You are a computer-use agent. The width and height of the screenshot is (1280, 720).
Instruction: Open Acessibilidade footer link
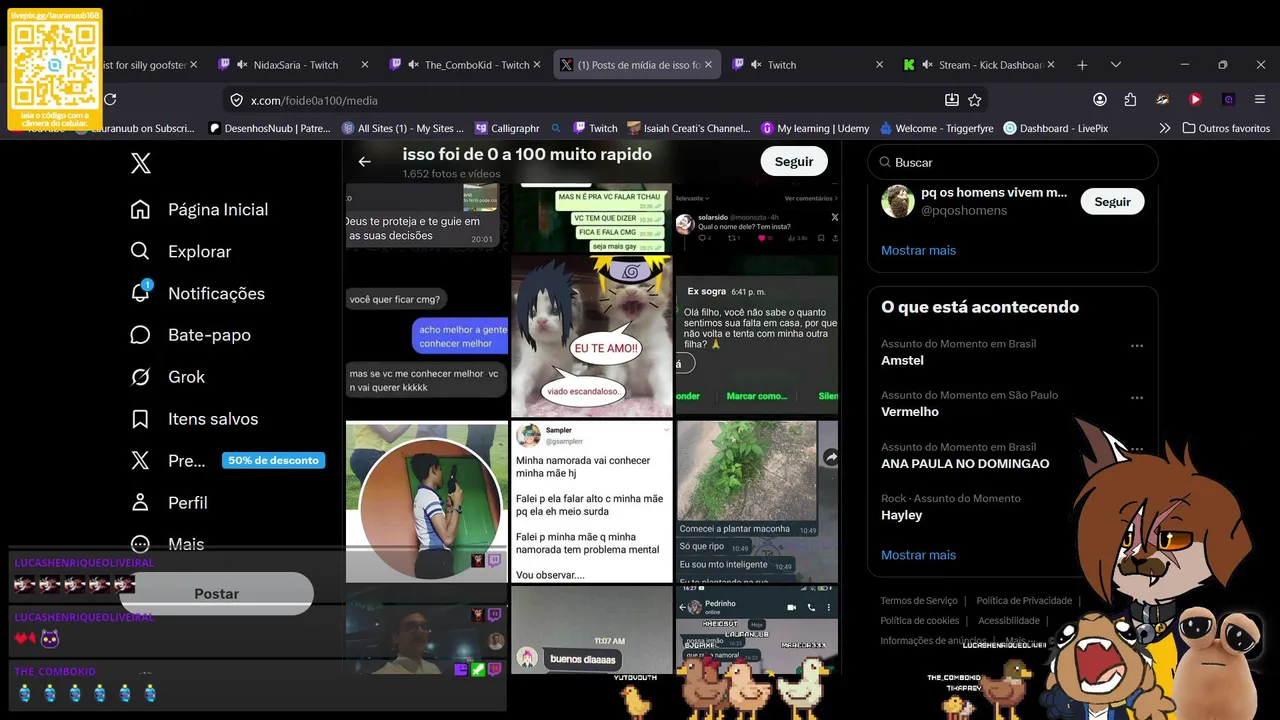pos(1009,621)
